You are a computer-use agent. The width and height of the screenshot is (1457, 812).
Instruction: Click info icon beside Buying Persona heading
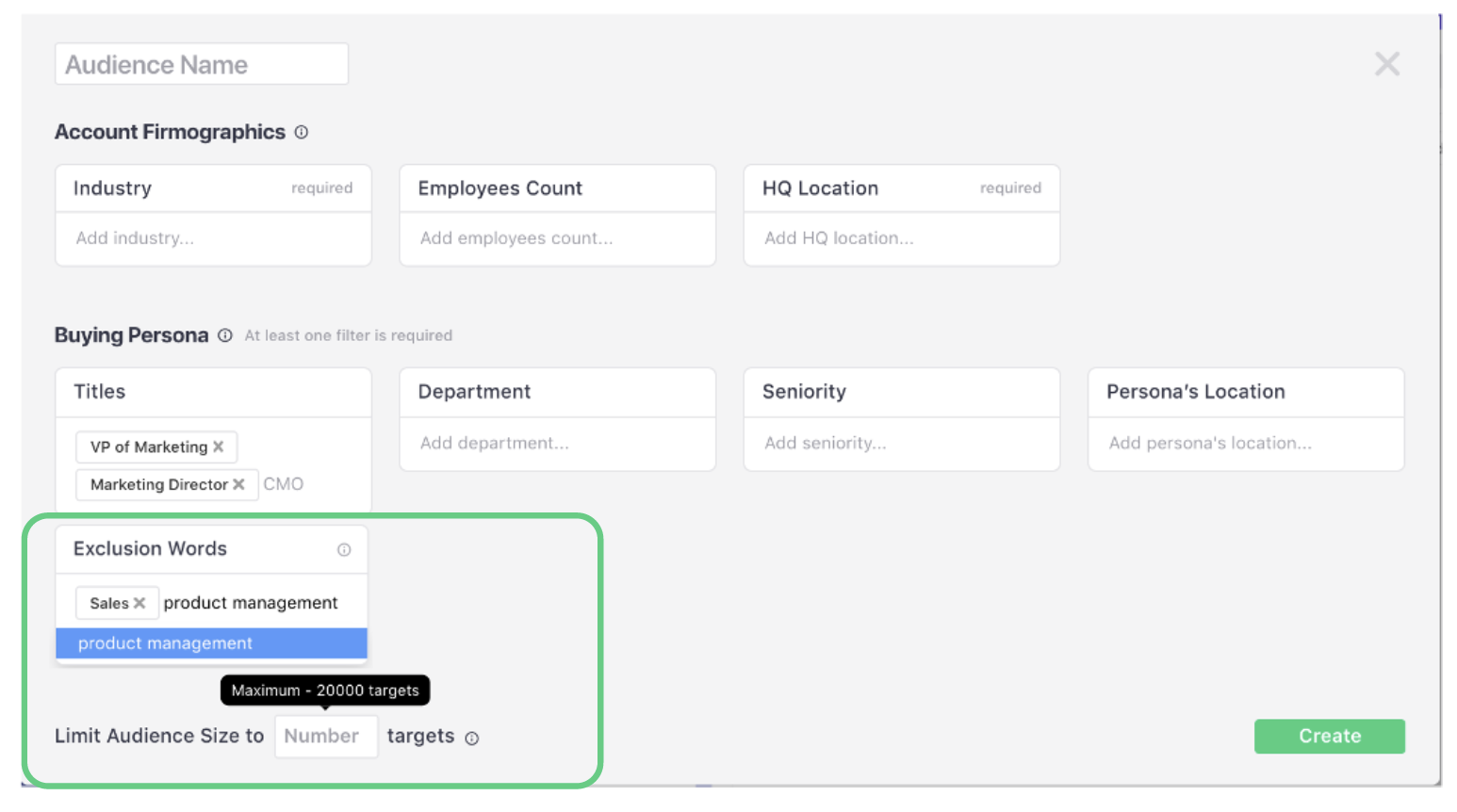click(x=225, y=335)
